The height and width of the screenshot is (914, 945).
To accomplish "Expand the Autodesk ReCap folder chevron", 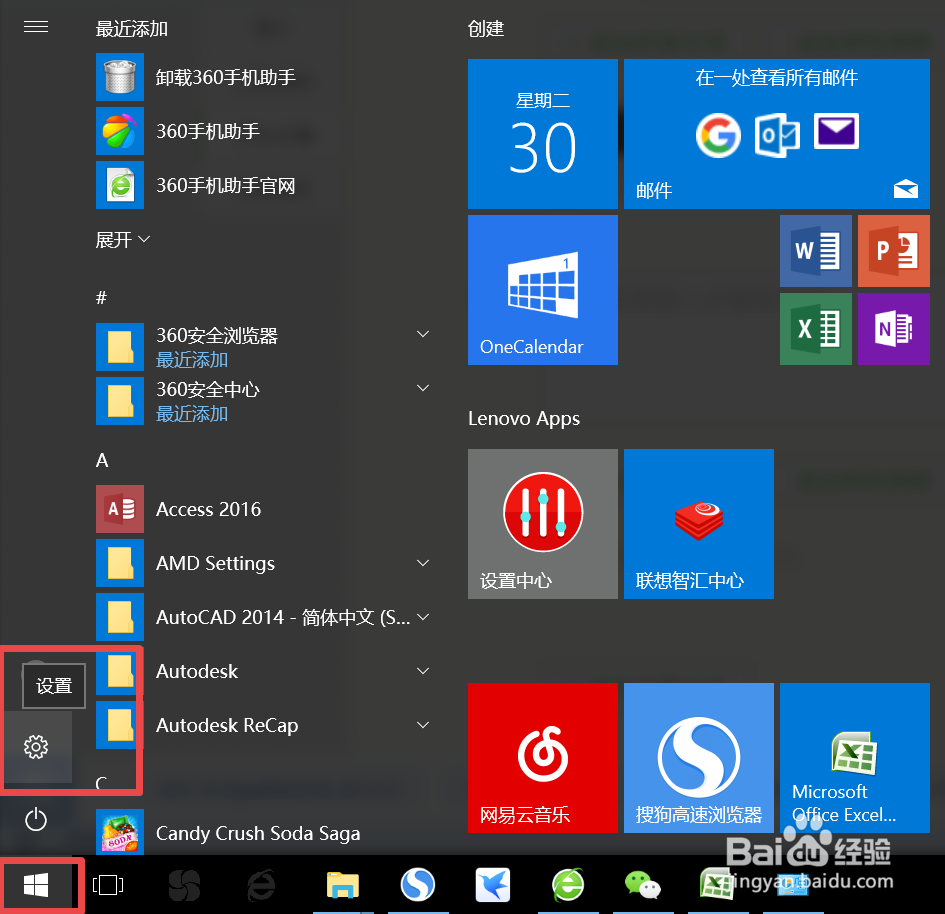I will point(423,725).
